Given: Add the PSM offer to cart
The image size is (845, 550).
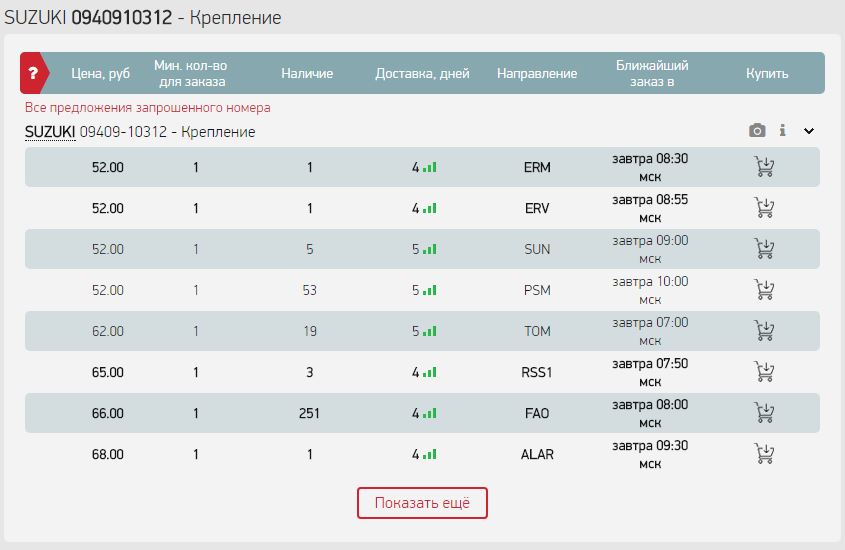Looking at the screenshot, I should point(765,290).
